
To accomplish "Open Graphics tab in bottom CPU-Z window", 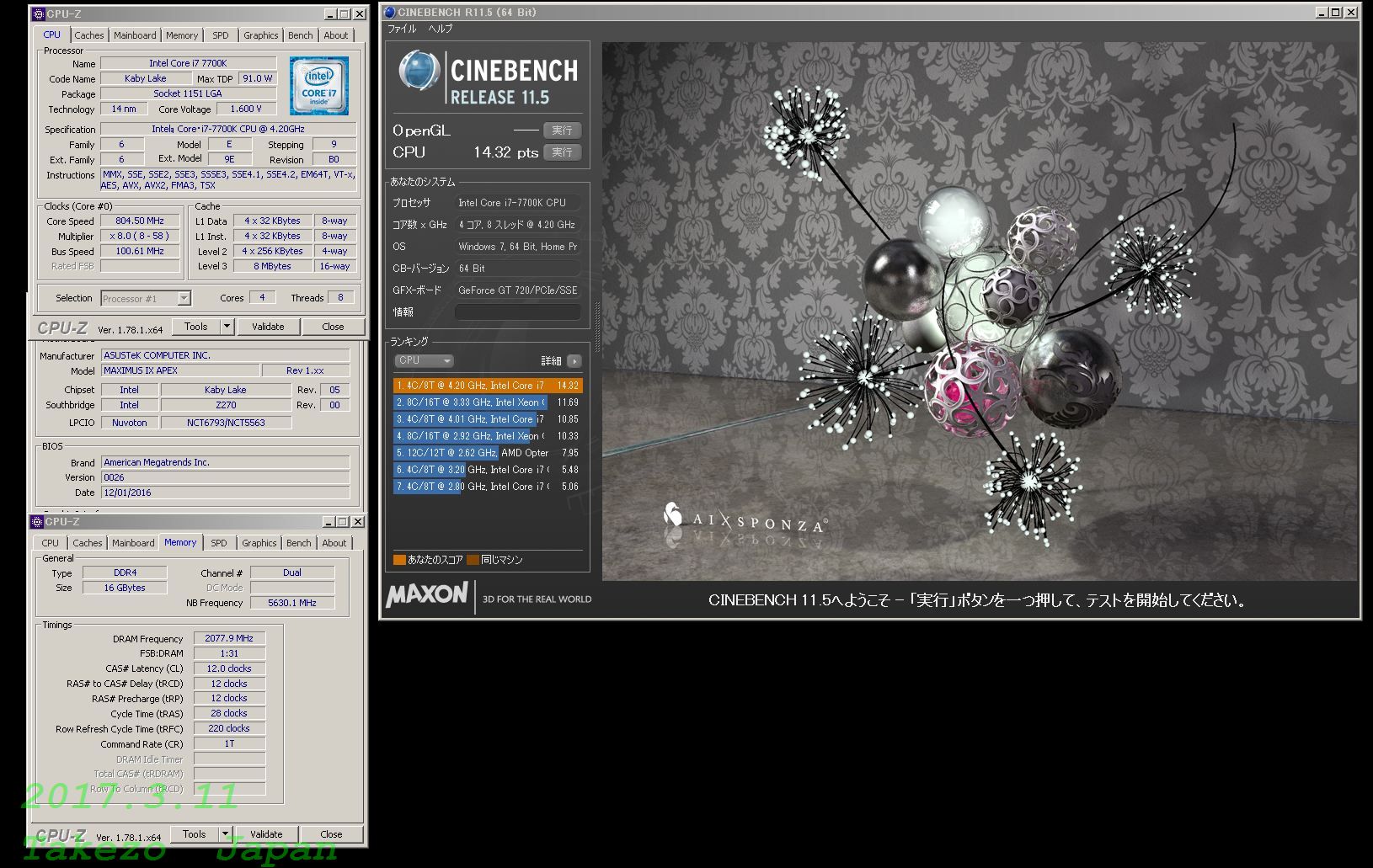I will [x=259, y=543].
